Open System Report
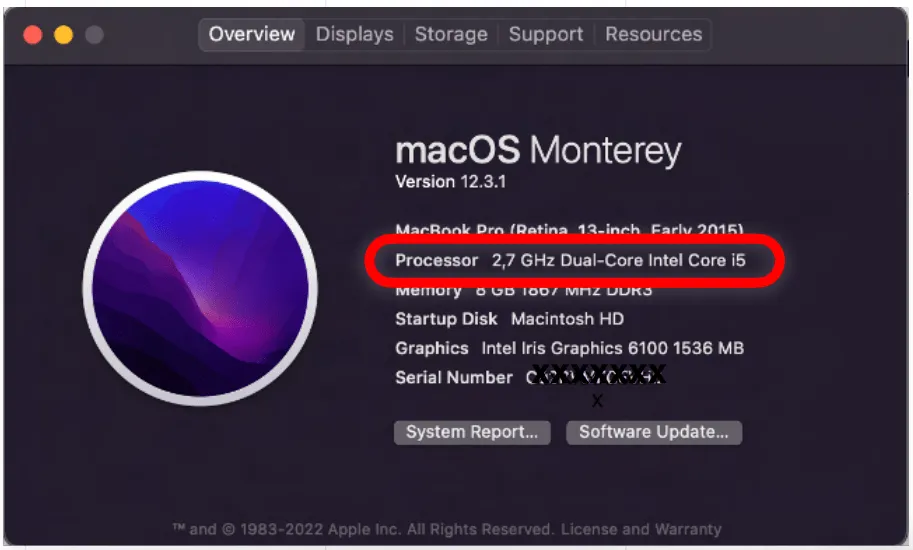 pyautogui.click(x=472, y=432)
